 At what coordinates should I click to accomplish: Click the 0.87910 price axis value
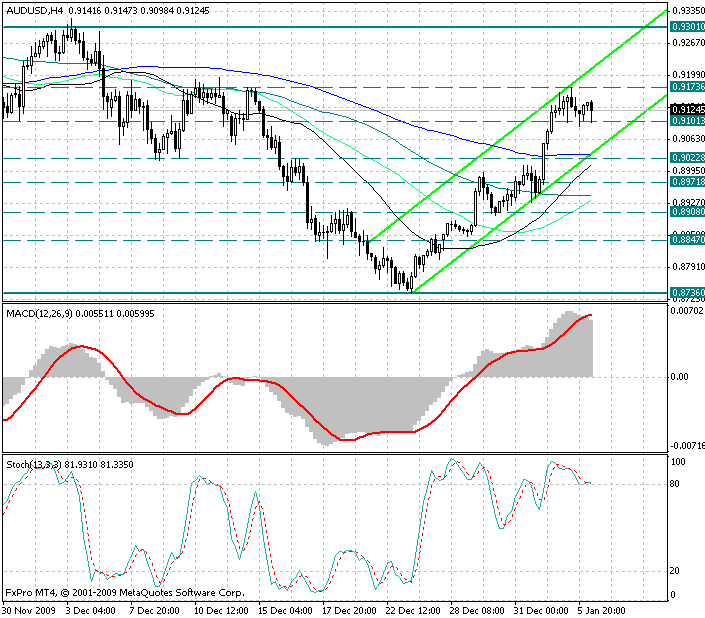pos(687,267)
